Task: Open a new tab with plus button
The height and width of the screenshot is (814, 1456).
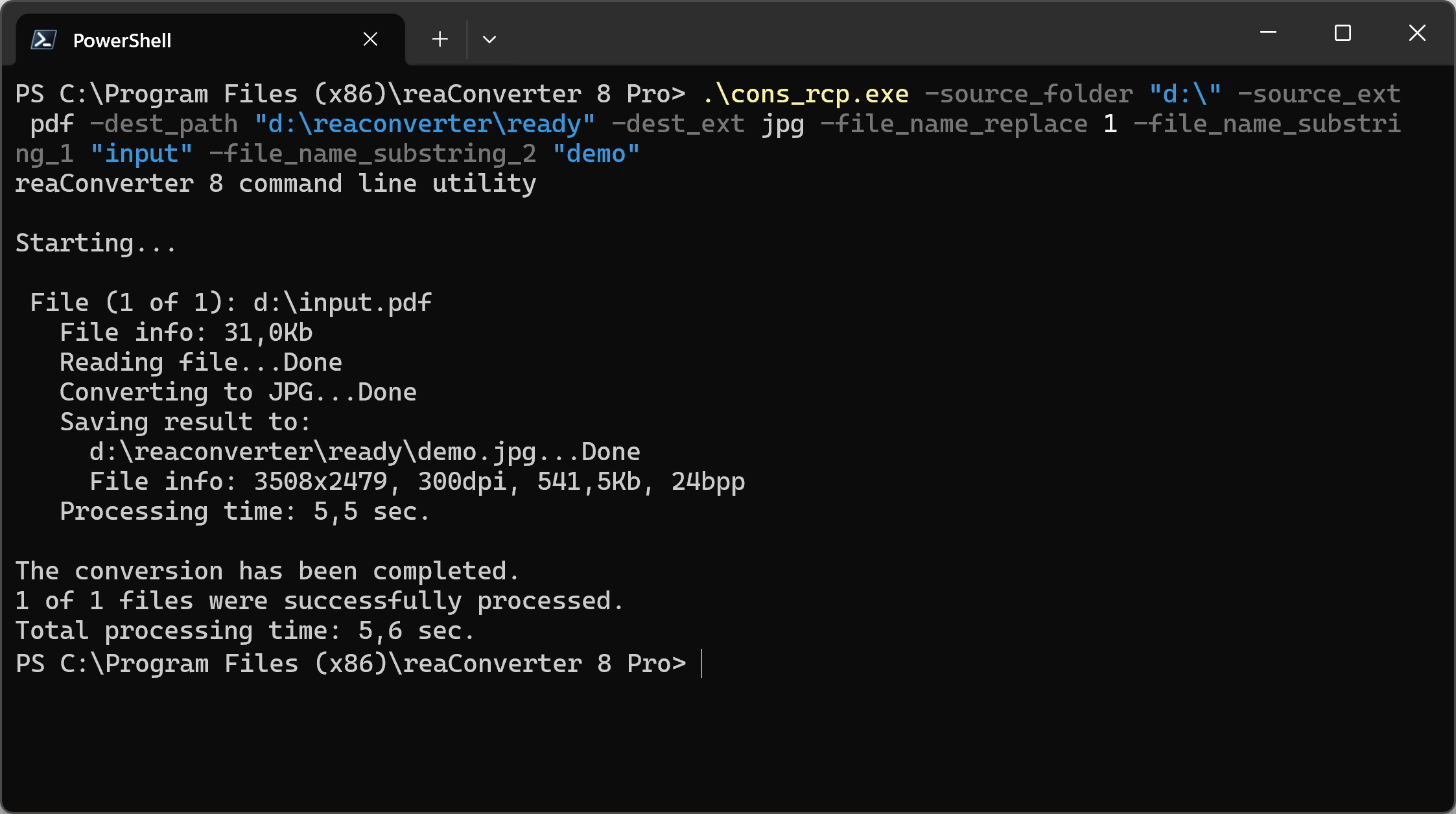Action: pos(440,40)
